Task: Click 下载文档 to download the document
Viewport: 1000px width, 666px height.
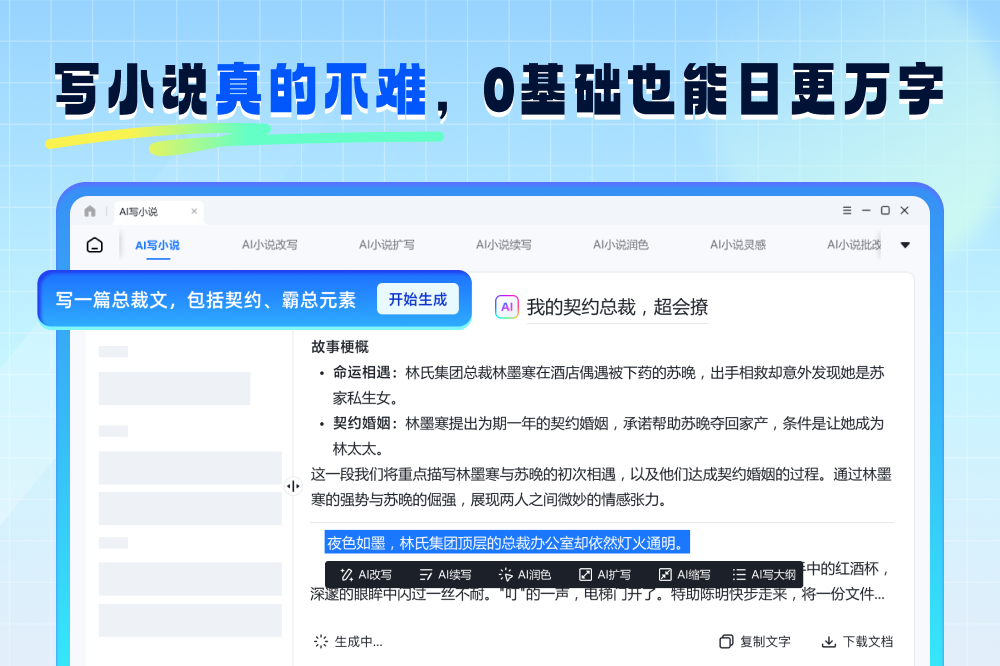Action: click(857, 642)
